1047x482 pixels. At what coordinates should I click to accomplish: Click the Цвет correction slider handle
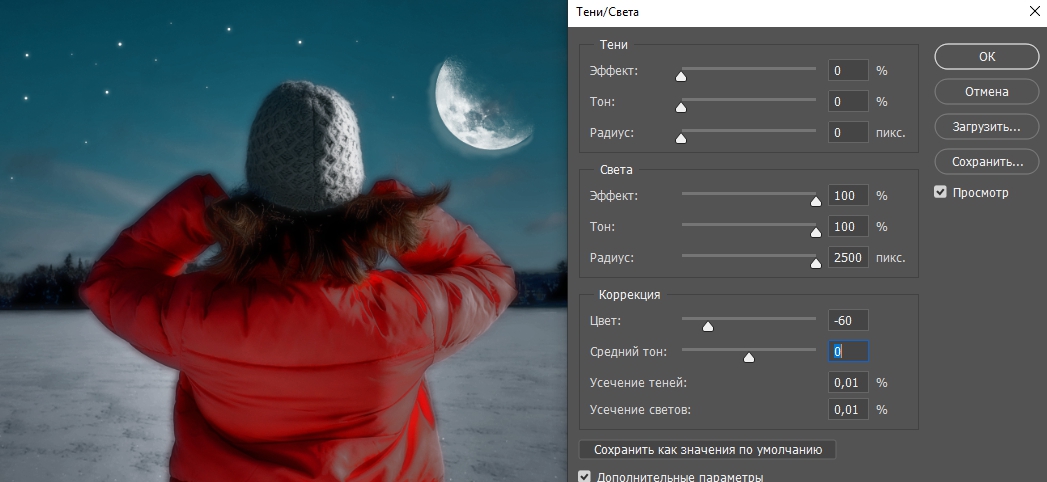[708, 326]
